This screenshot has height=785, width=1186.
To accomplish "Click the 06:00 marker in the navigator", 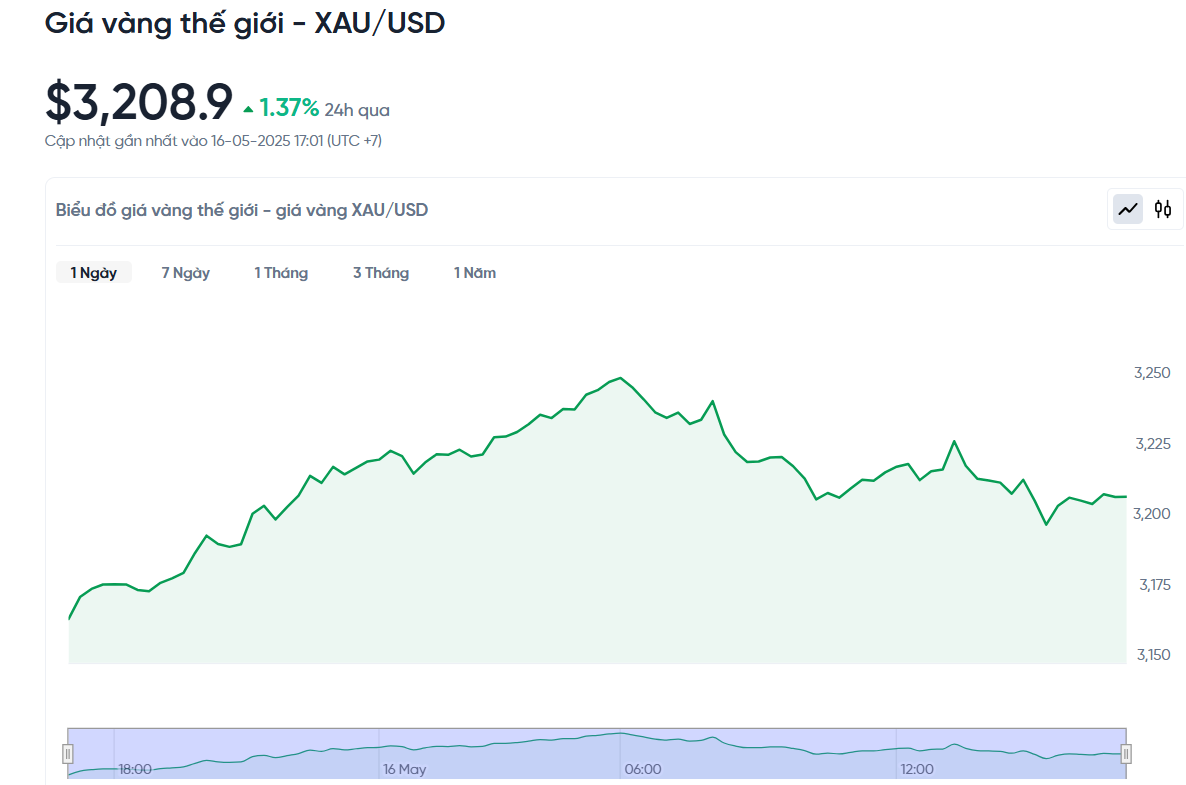I will [x=643, y=769].
